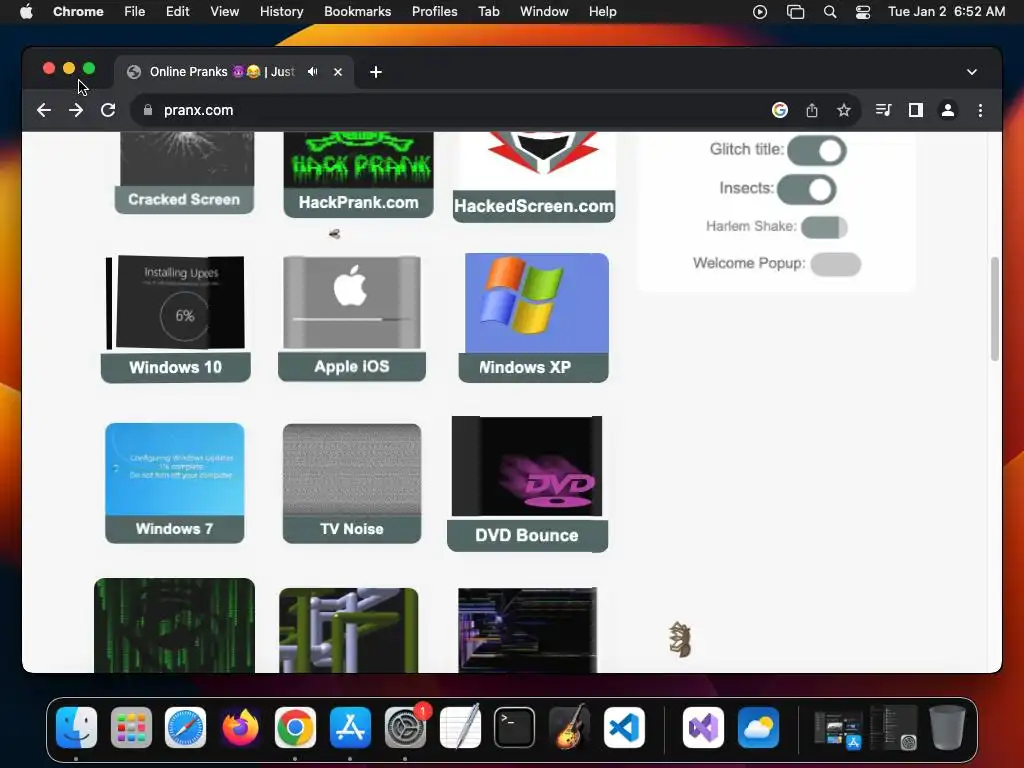Toggle the Harlem Shake switch
1024x768 pixels.
tap(824, 227)
